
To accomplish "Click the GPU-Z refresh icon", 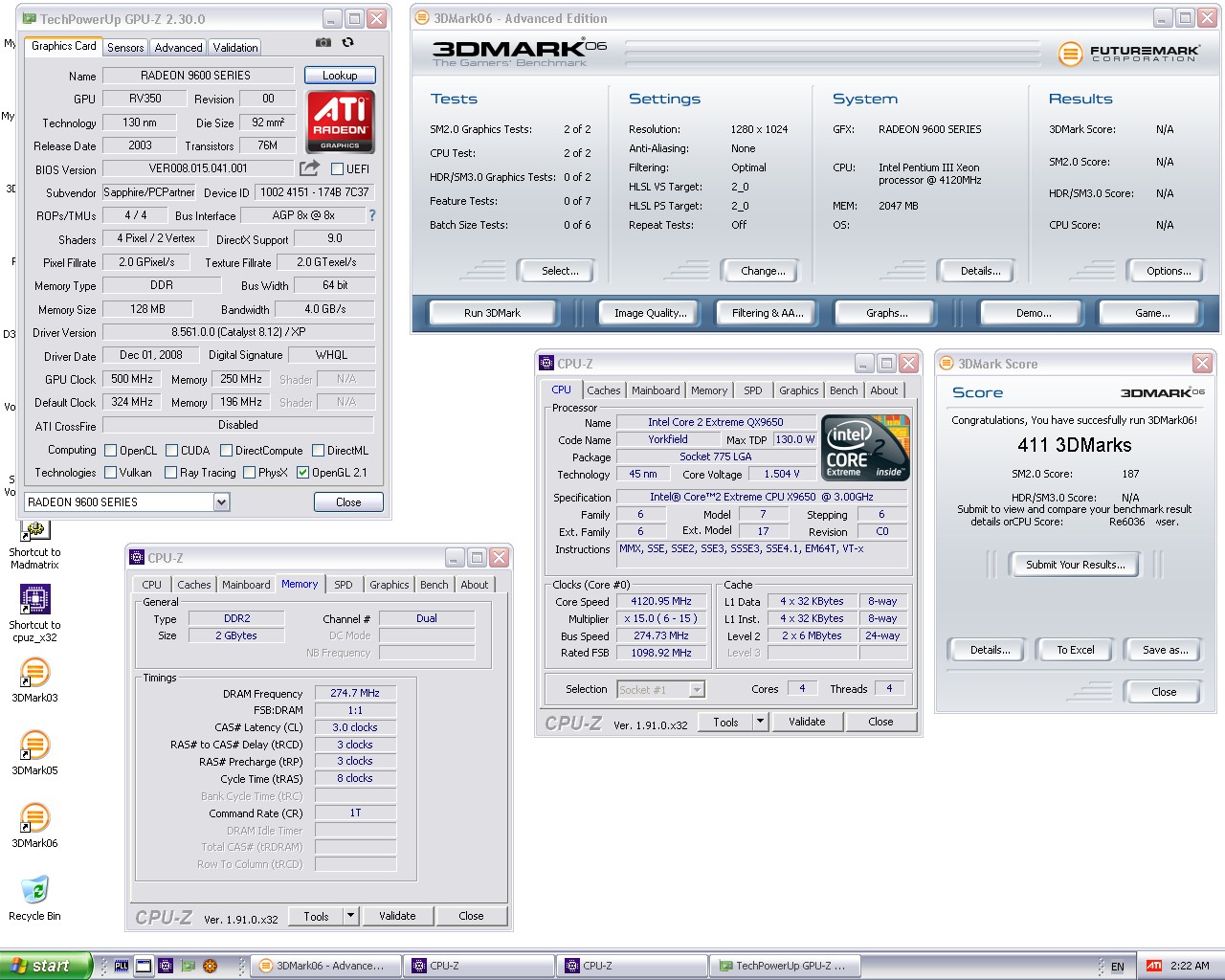I will click(347, 43).
